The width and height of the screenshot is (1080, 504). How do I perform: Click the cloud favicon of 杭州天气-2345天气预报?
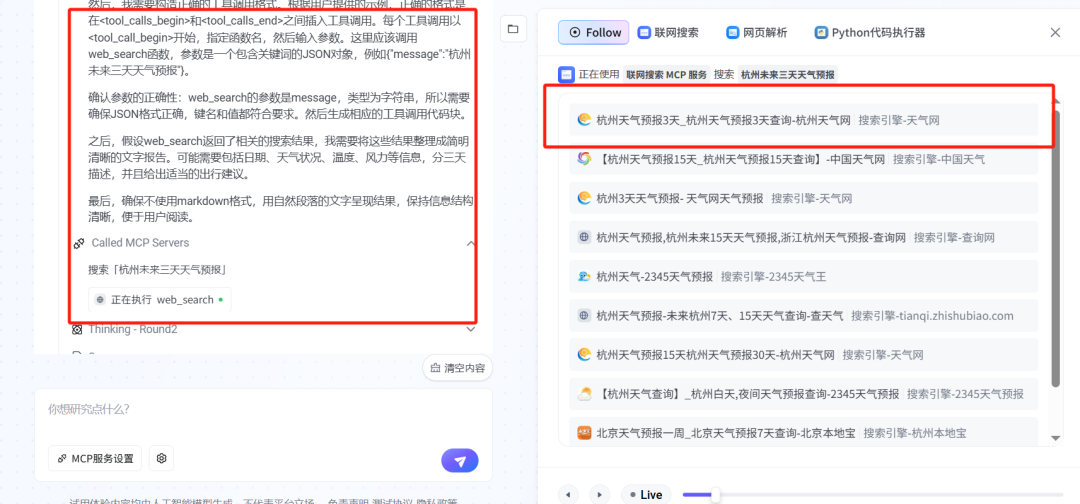point(584,277)
